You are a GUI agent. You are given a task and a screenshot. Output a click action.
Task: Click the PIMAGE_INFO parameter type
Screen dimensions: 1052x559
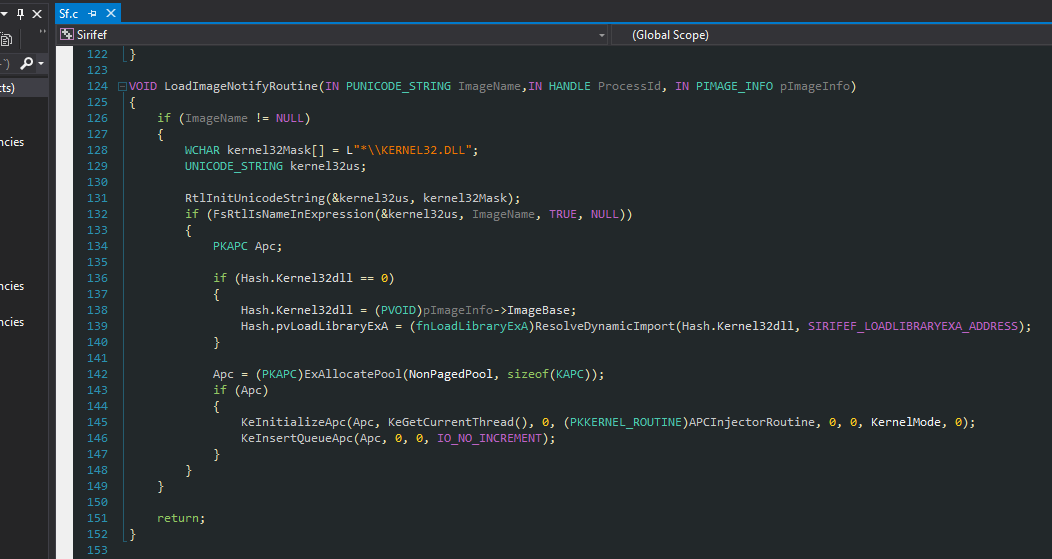[734, 86]
